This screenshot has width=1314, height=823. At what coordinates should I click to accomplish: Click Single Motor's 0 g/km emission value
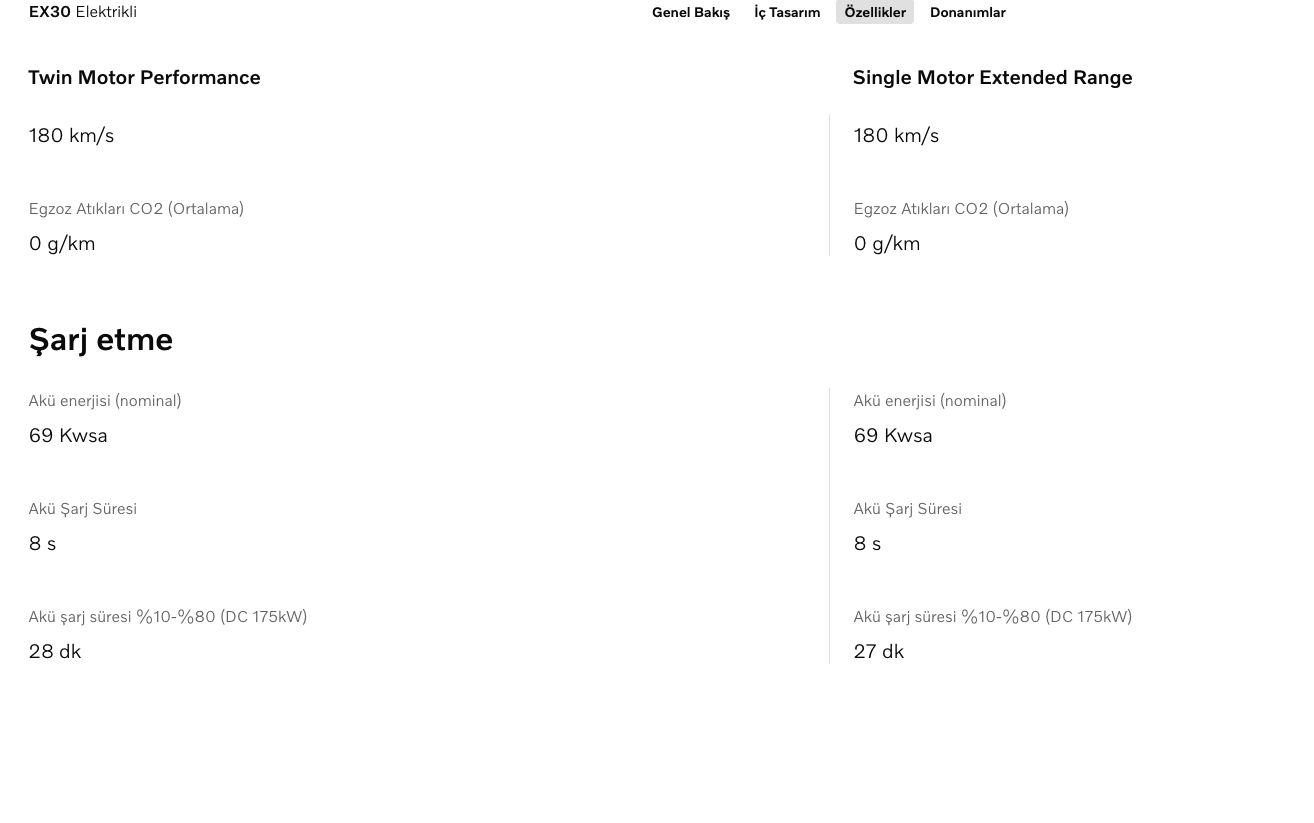pos(887,243)
